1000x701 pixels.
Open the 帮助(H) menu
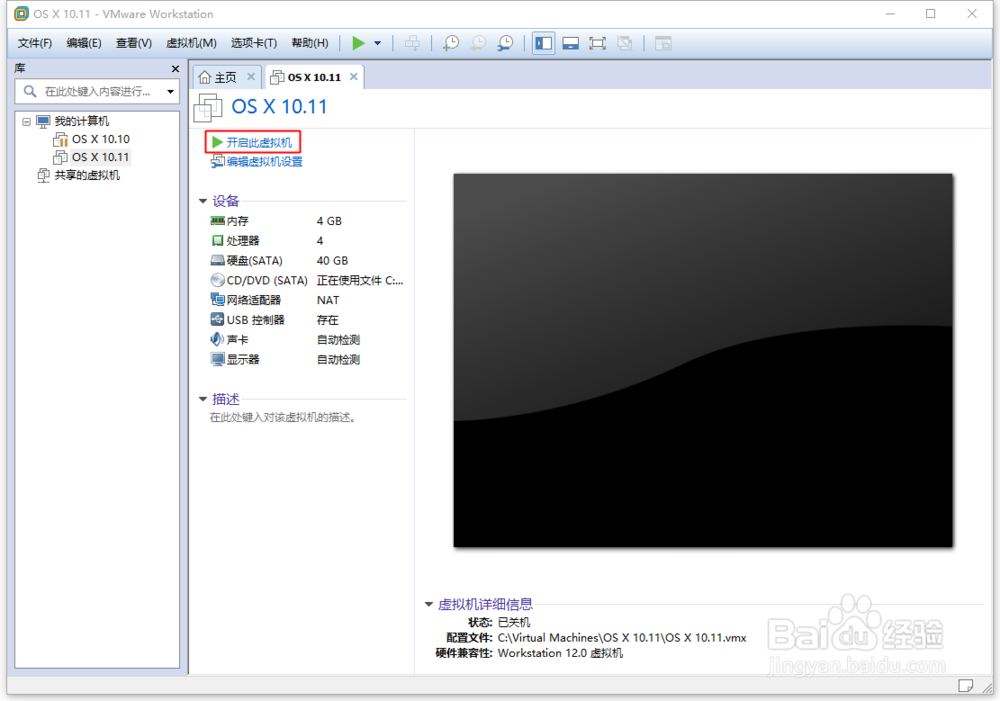coord(310,43)
